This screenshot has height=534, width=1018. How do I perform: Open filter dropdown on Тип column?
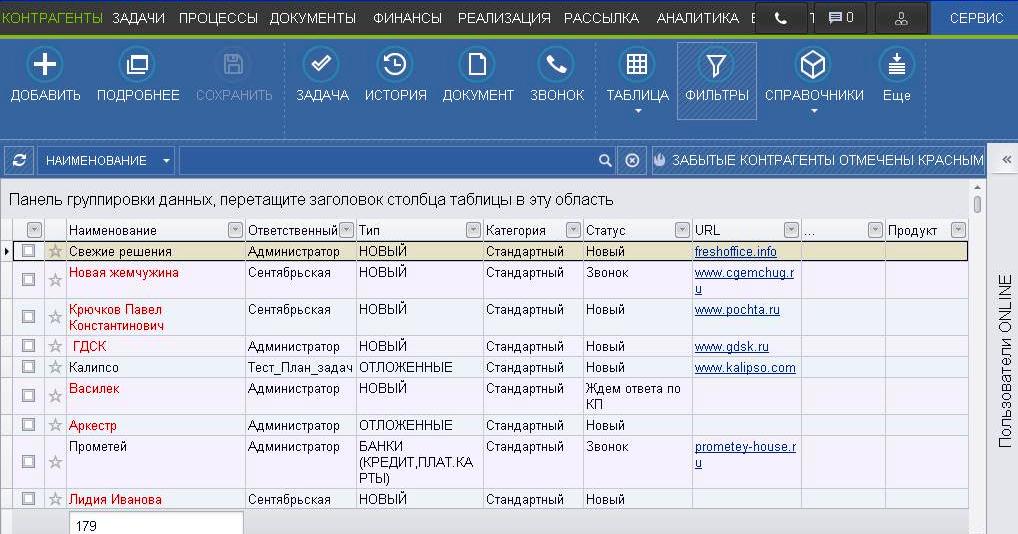point(473,230)
